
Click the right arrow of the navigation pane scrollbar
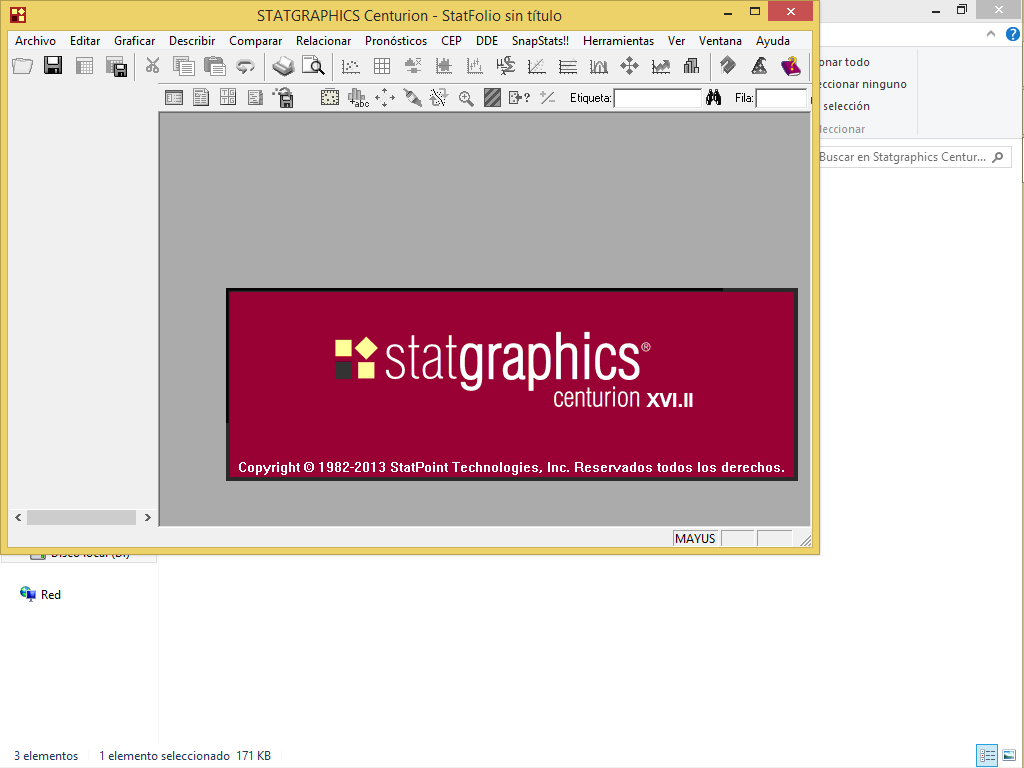click(148, 517)
